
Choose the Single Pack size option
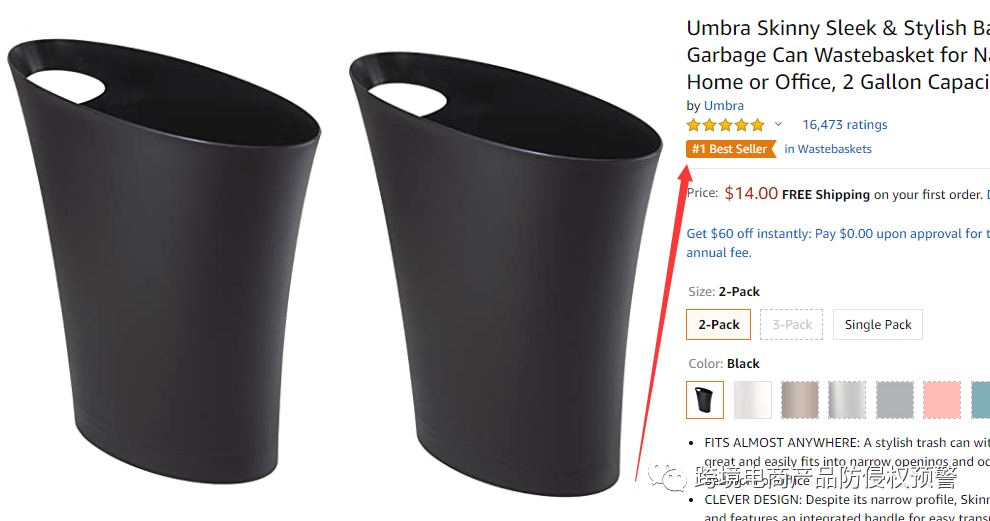pos(878,324)
